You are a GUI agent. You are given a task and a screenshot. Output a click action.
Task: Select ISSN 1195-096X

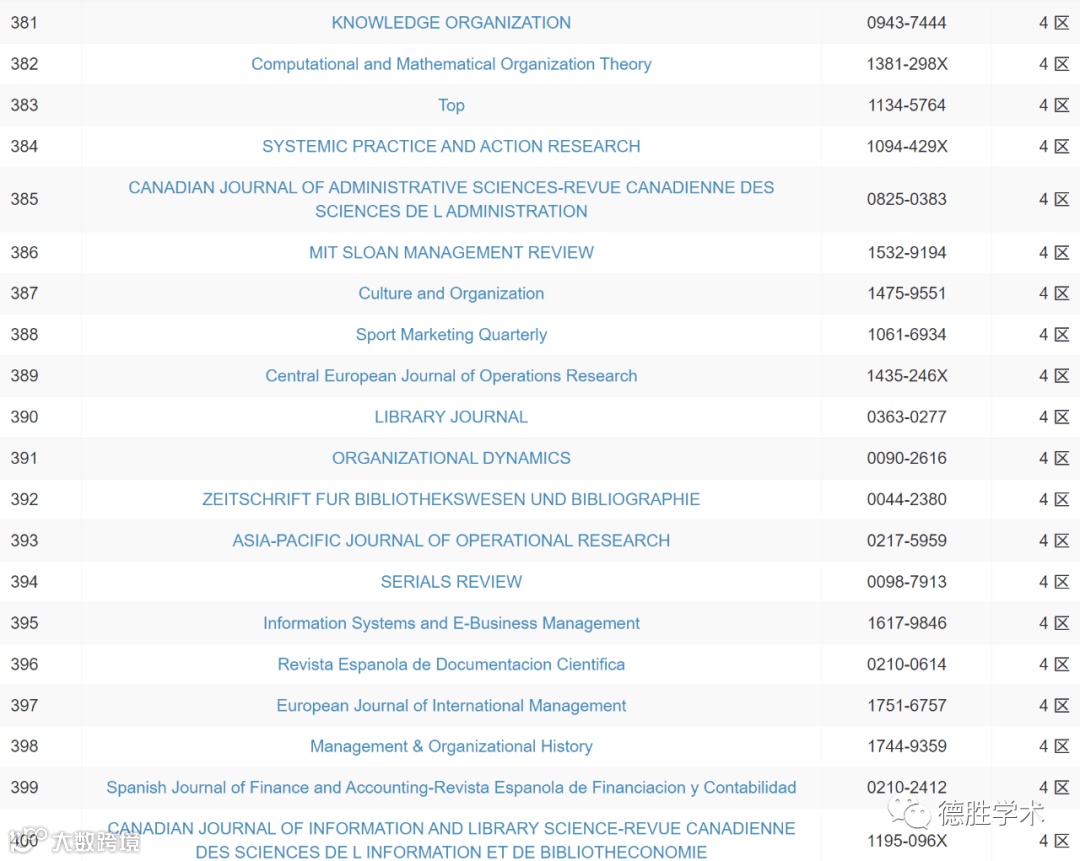906,841
